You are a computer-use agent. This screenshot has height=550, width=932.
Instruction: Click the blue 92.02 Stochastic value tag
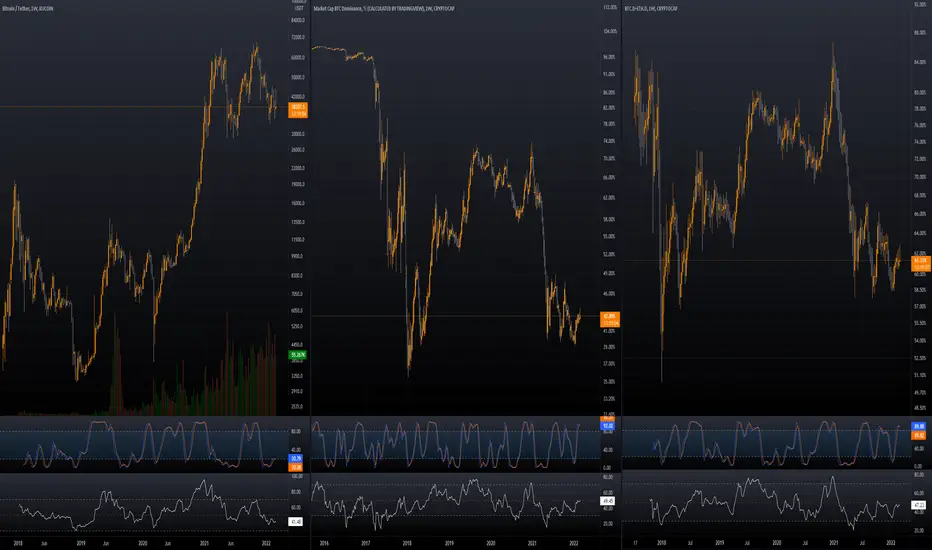(x=607, y=426)
